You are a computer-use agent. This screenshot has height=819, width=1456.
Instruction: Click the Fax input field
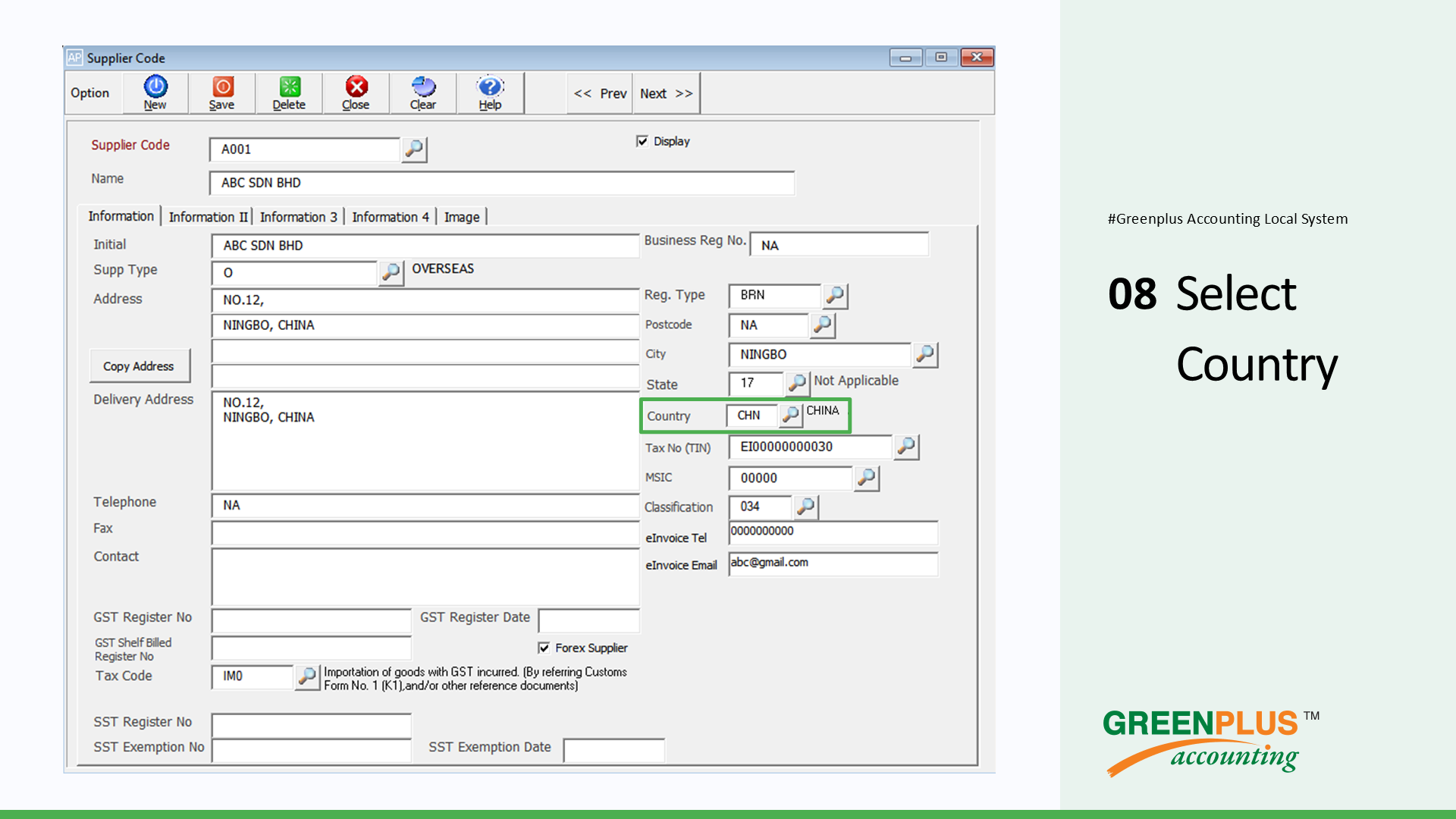coord(425,533)
